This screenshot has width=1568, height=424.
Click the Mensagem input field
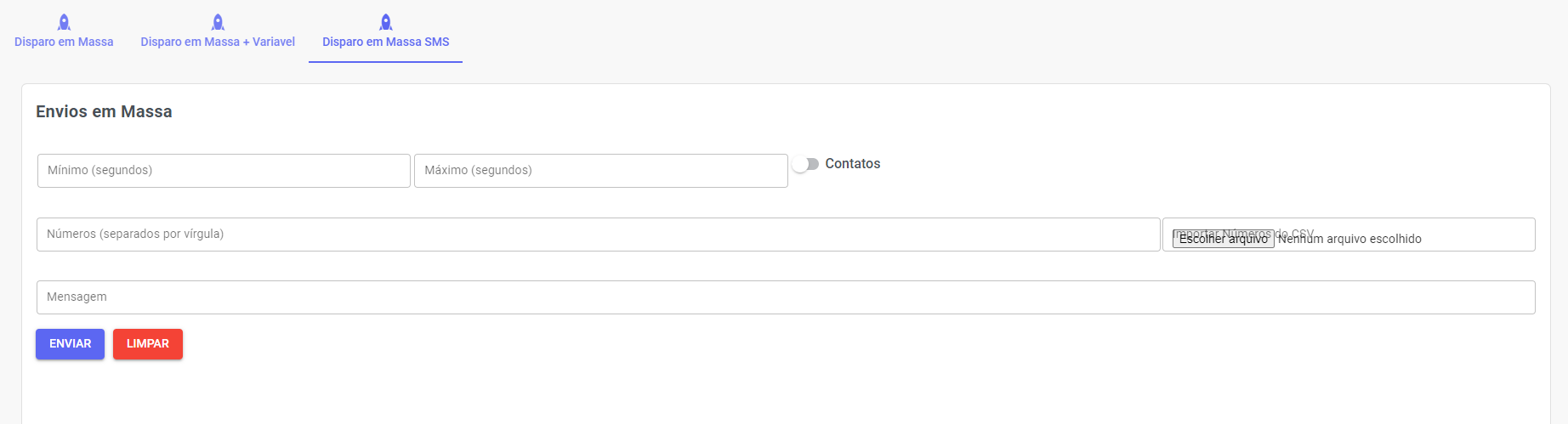point(786,297)
